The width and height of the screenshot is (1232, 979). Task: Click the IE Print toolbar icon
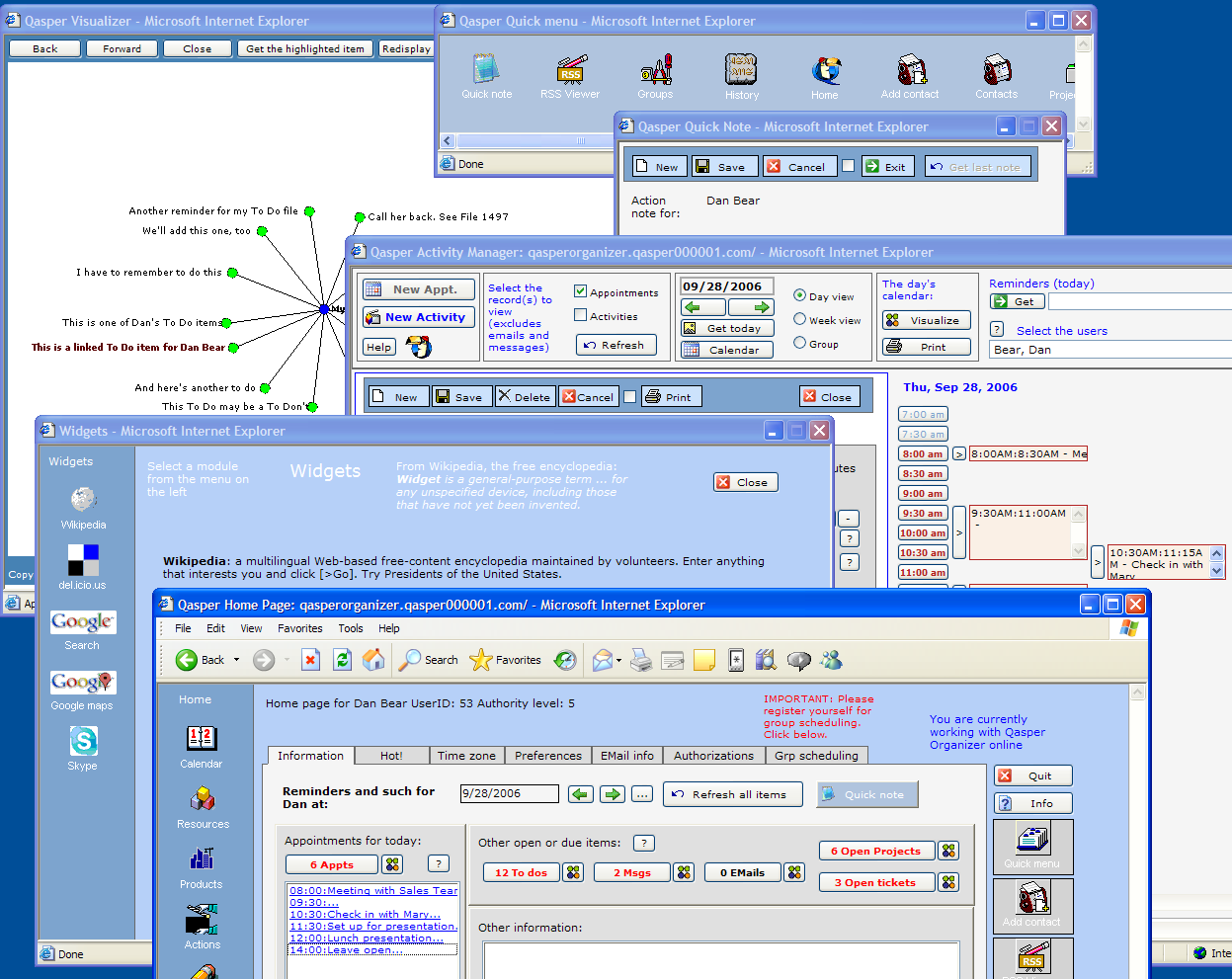pos(641,660)
